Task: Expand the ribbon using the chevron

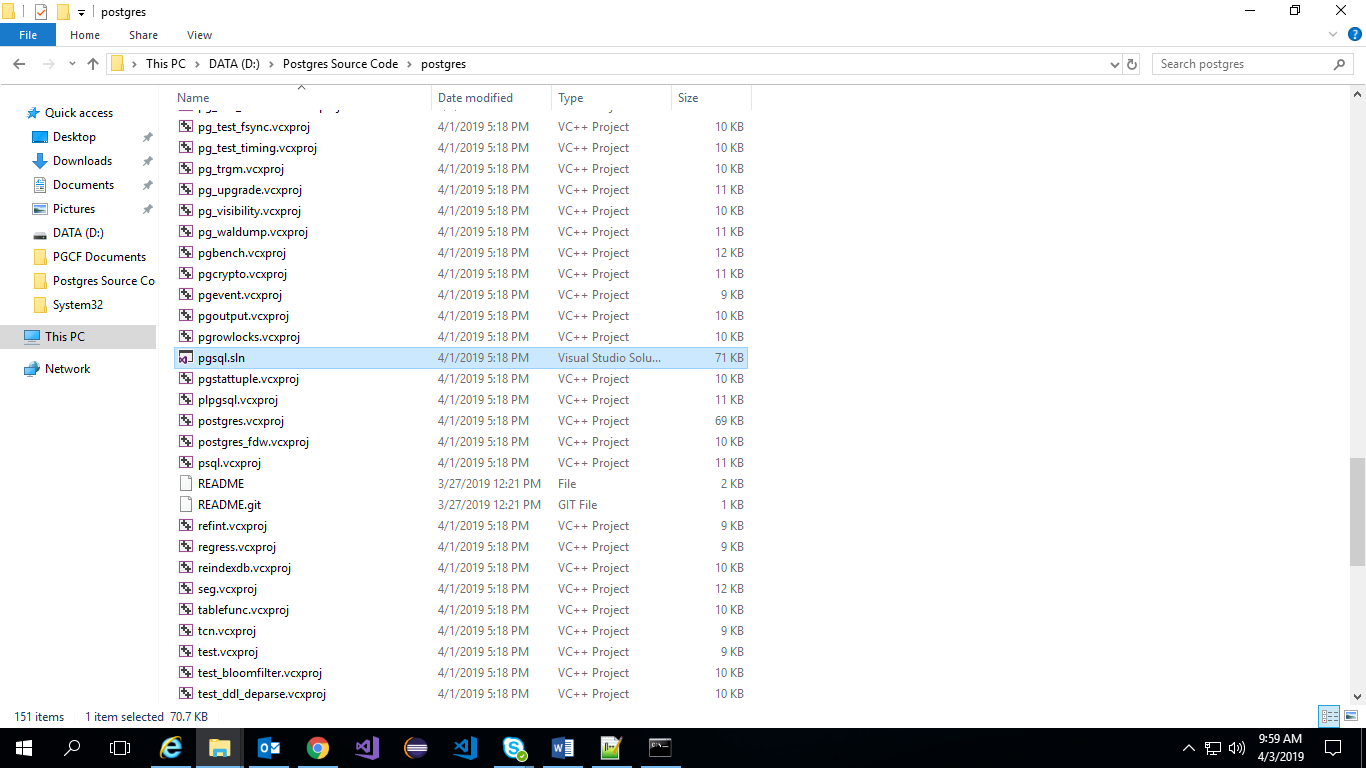Action: click(1333, 35)
